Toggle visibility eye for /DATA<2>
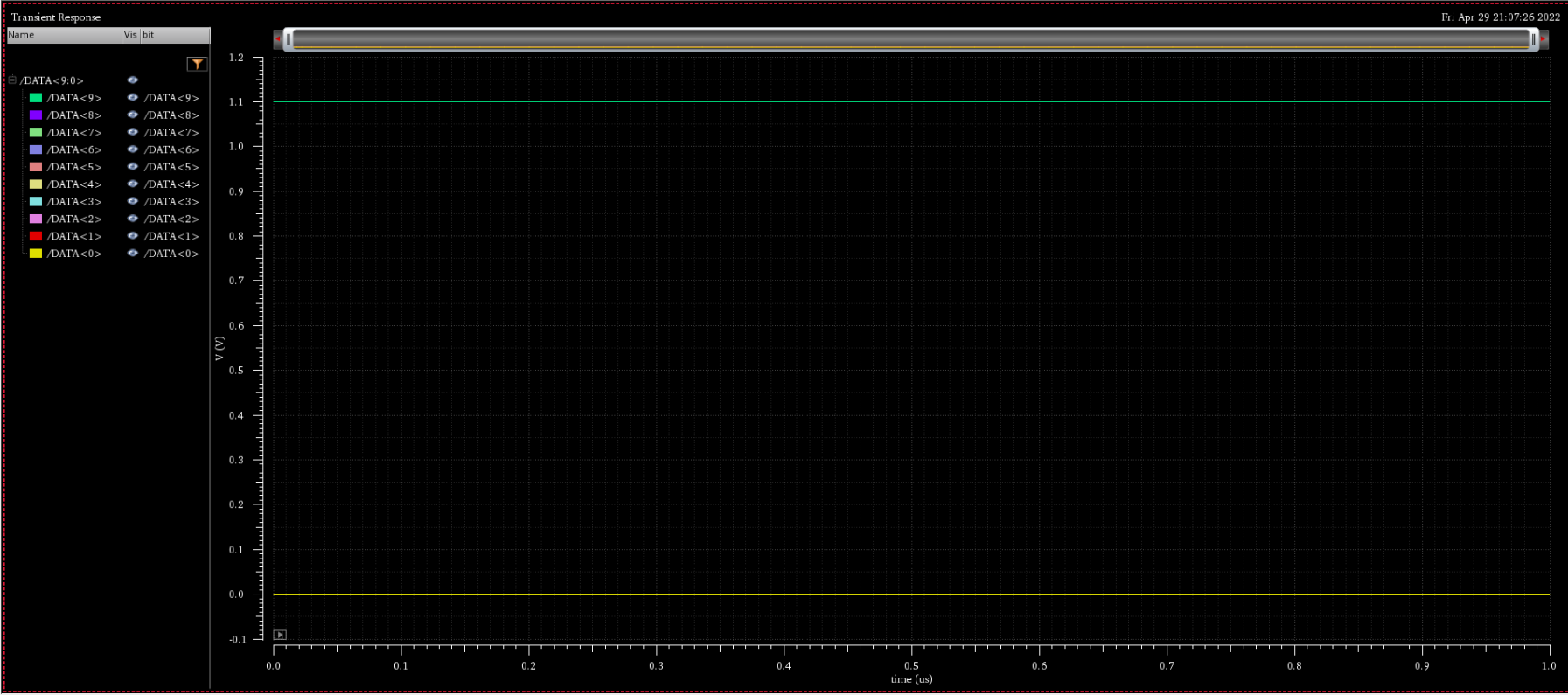 [x=133, y=219]
